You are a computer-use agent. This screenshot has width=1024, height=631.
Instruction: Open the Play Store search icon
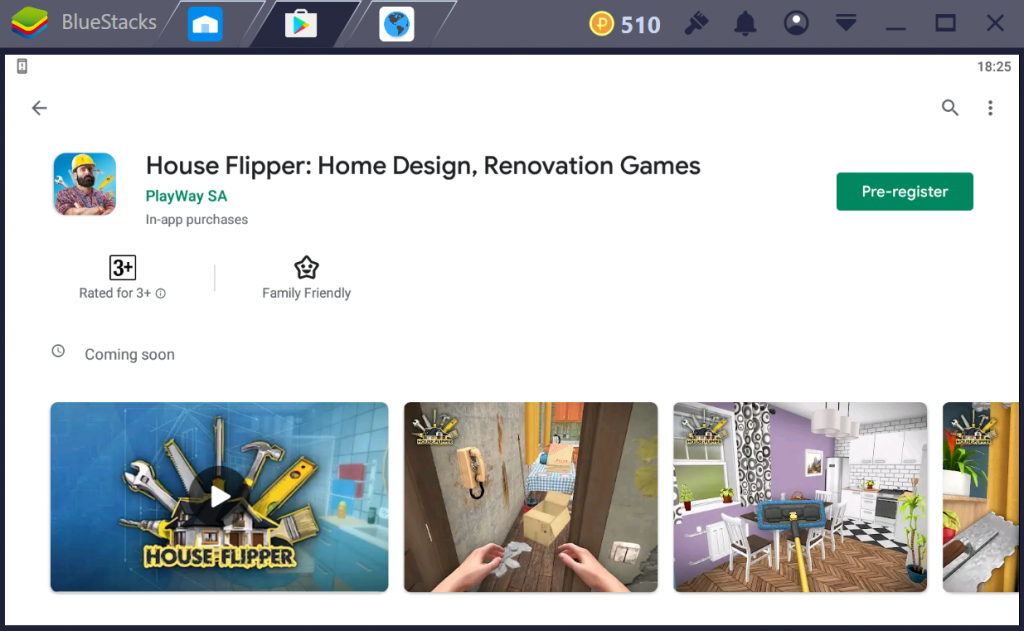pyautogui.click(x=950, y=108)
